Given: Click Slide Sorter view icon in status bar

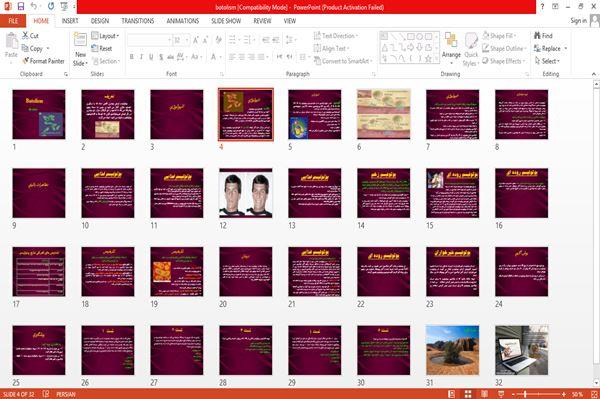Looking at the screenshot, I should (468, 394).
